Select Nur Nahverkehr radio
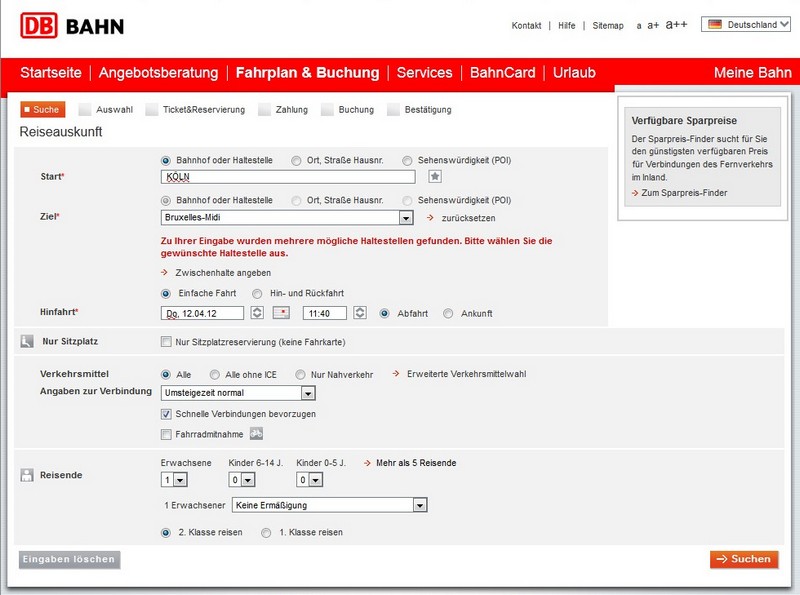 [301, 375]
